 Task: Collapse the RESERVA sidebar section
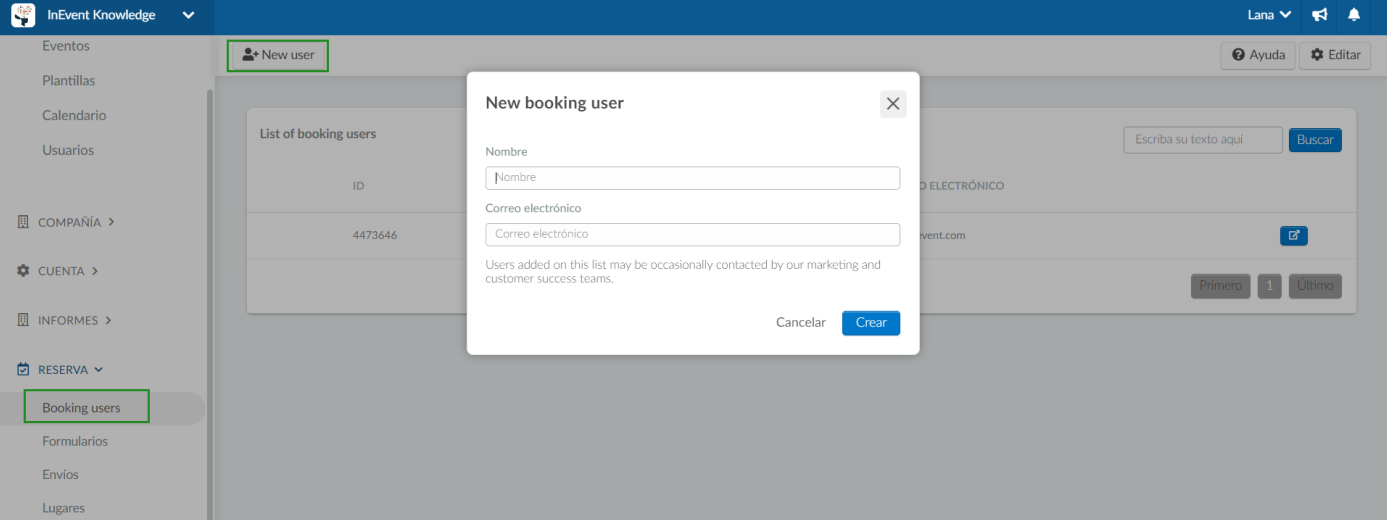[60, 370]
